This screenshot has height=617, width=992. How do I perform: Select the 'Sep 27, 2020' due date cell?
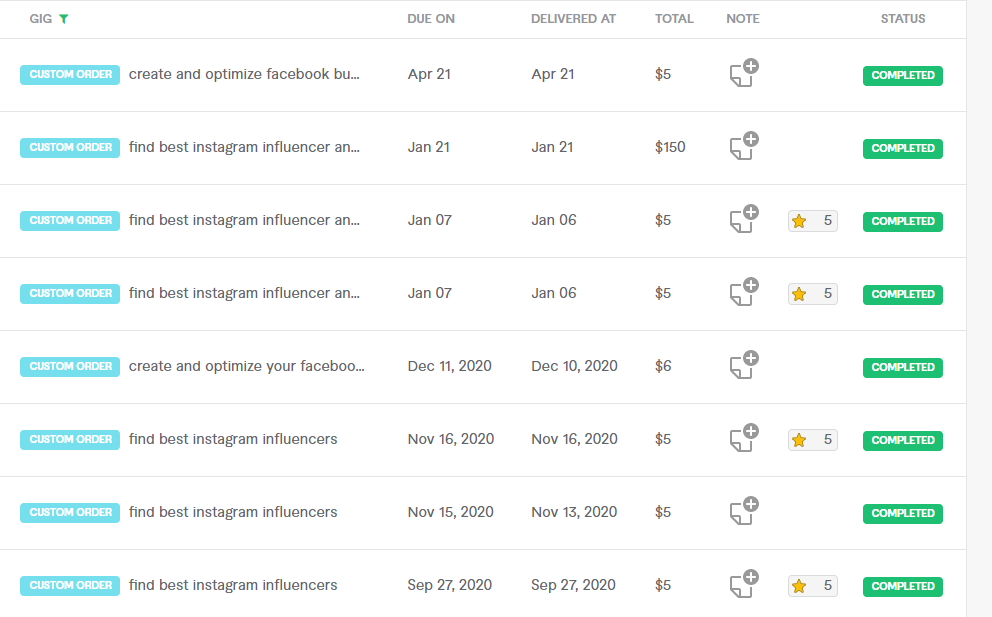click(x=449, y=585)
